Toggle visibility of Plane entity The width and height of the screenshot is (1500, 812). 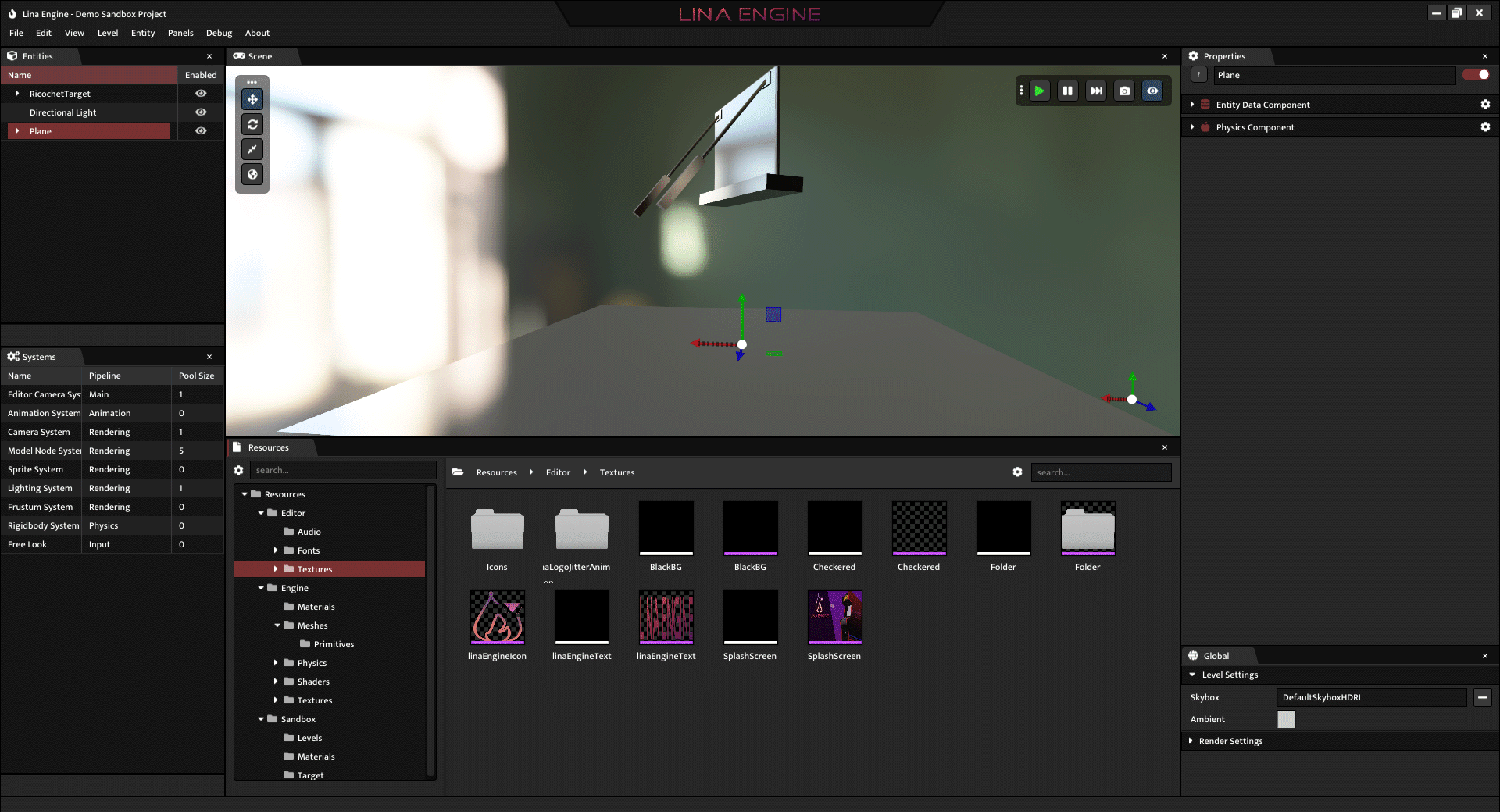click(201, 131)
